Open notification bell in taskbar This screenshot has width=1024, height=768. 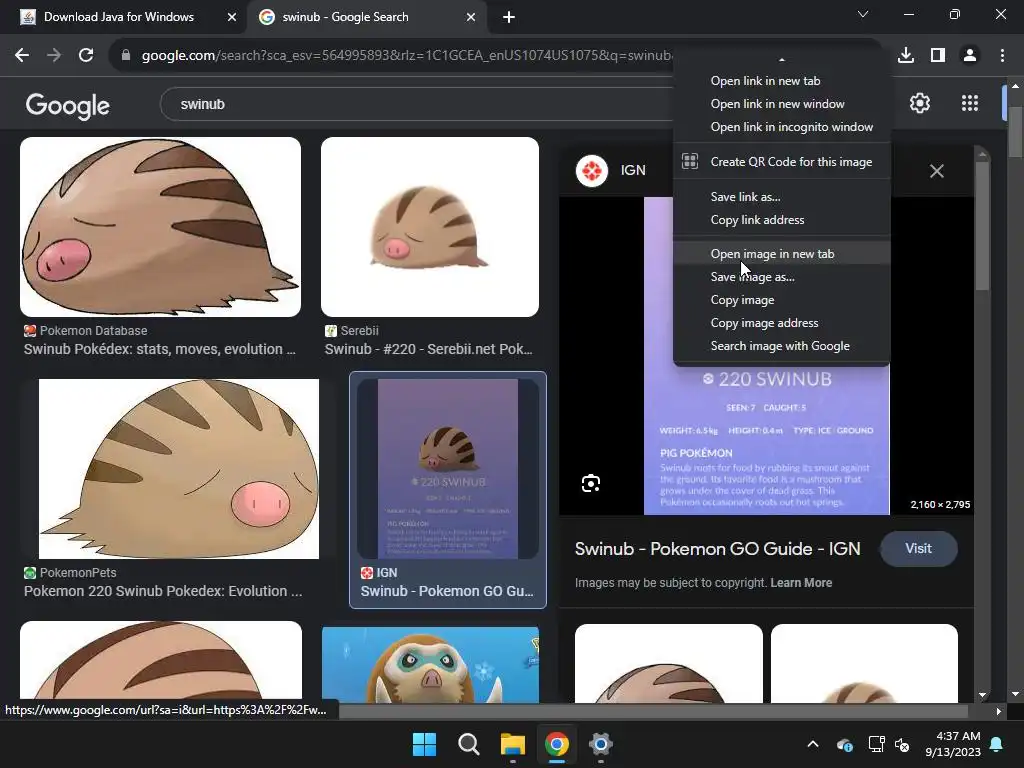(x=997, y=744)
